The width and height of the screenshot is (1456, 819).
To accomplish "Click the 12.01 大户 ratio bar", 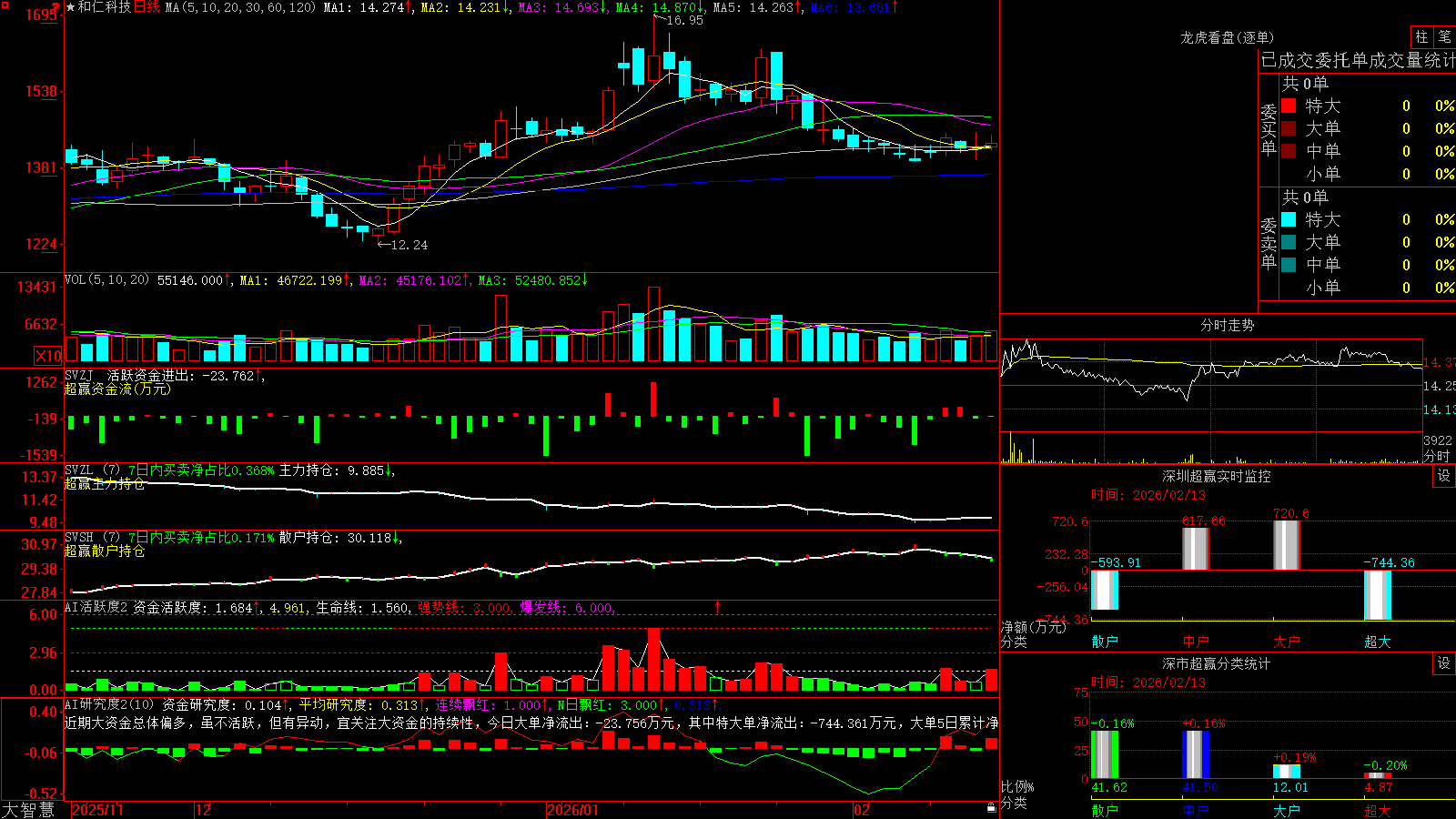I will coord(1287,772).
